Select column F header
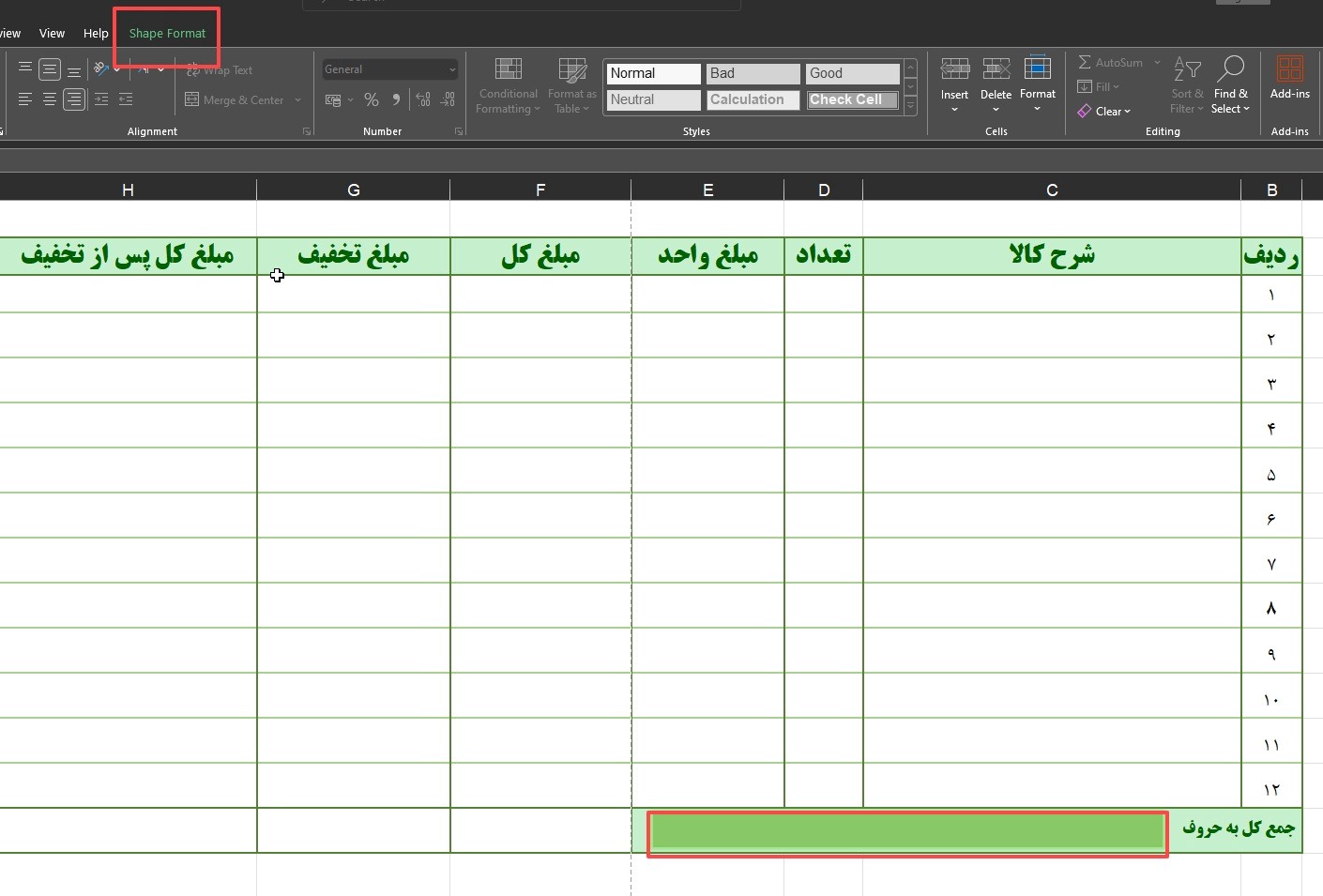The width and height of the screenshot is (1323, 896). pyautogui.click(x=540, y=190)
